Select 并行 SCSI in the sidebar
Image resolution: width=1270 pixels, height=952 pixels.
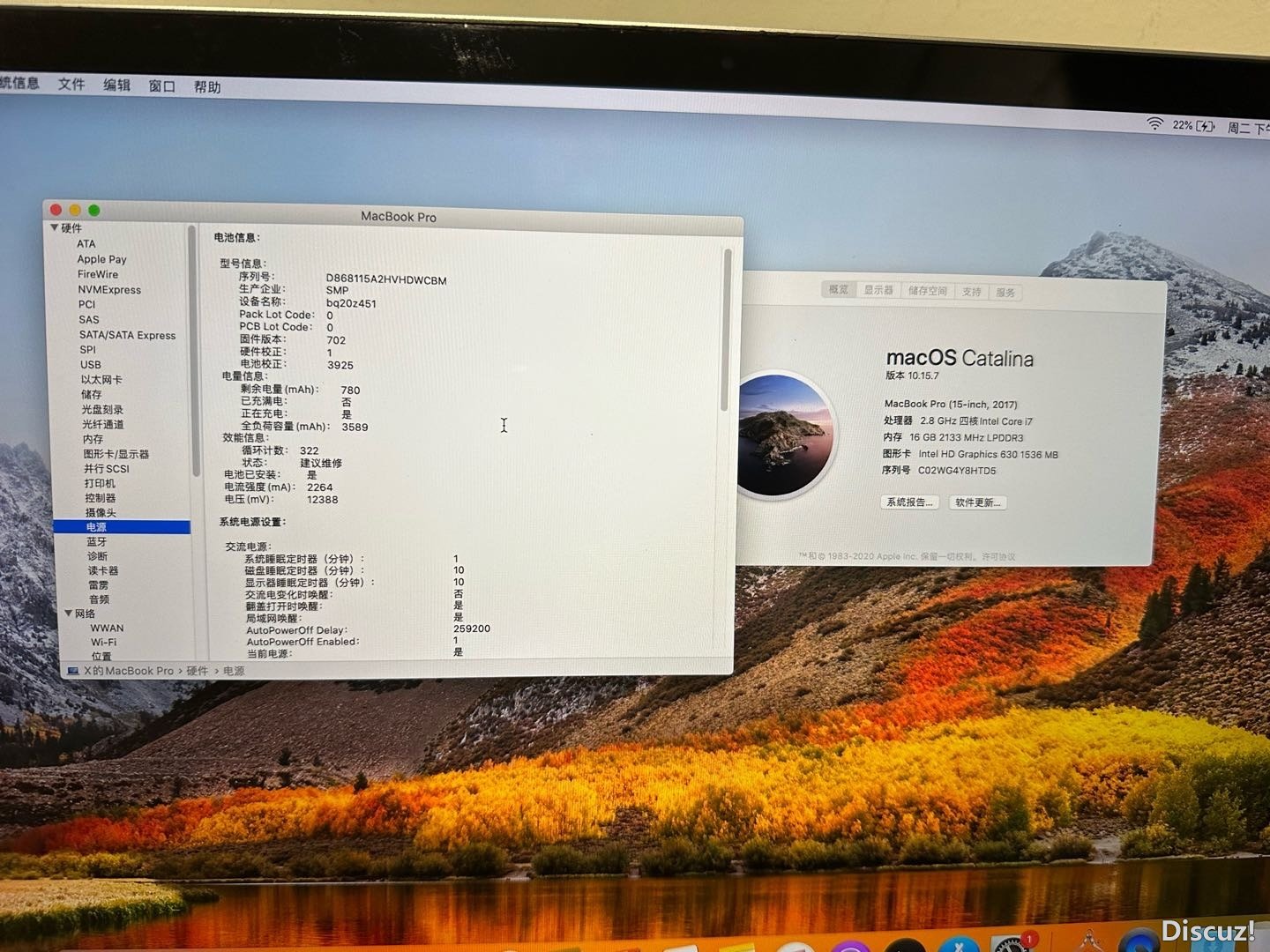click(106, 468)
